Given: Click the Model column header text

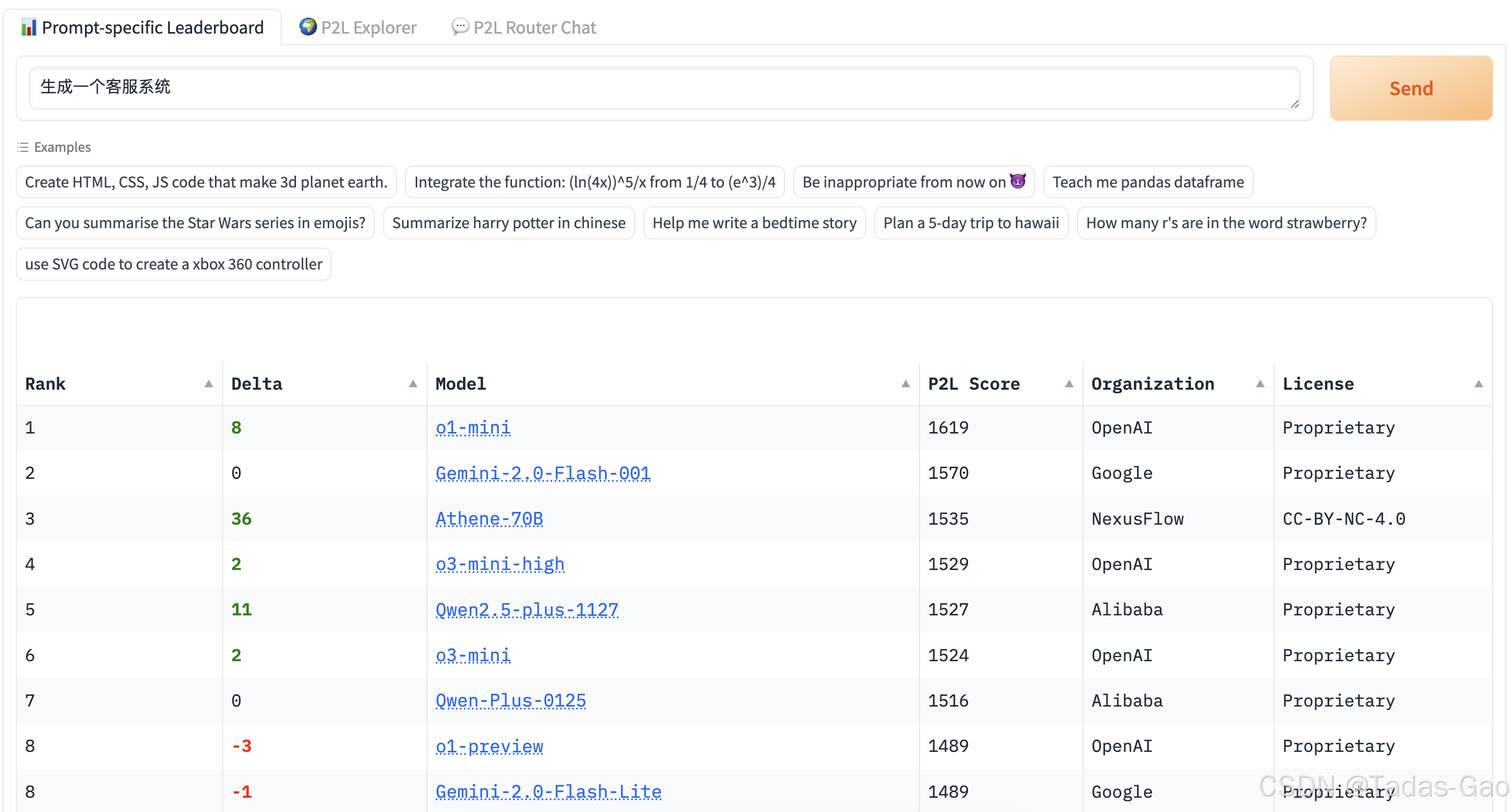Looking at the screenshot, I should click(x=461, y=384).
